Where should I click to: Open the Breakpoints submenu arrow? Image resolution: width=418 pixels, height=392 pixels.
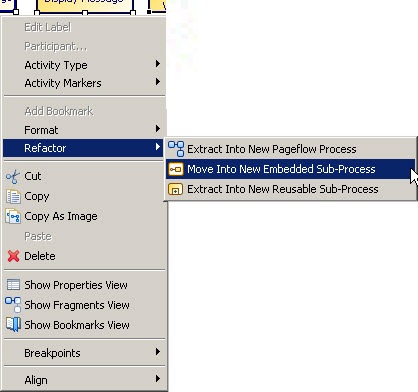click(158, 352)
